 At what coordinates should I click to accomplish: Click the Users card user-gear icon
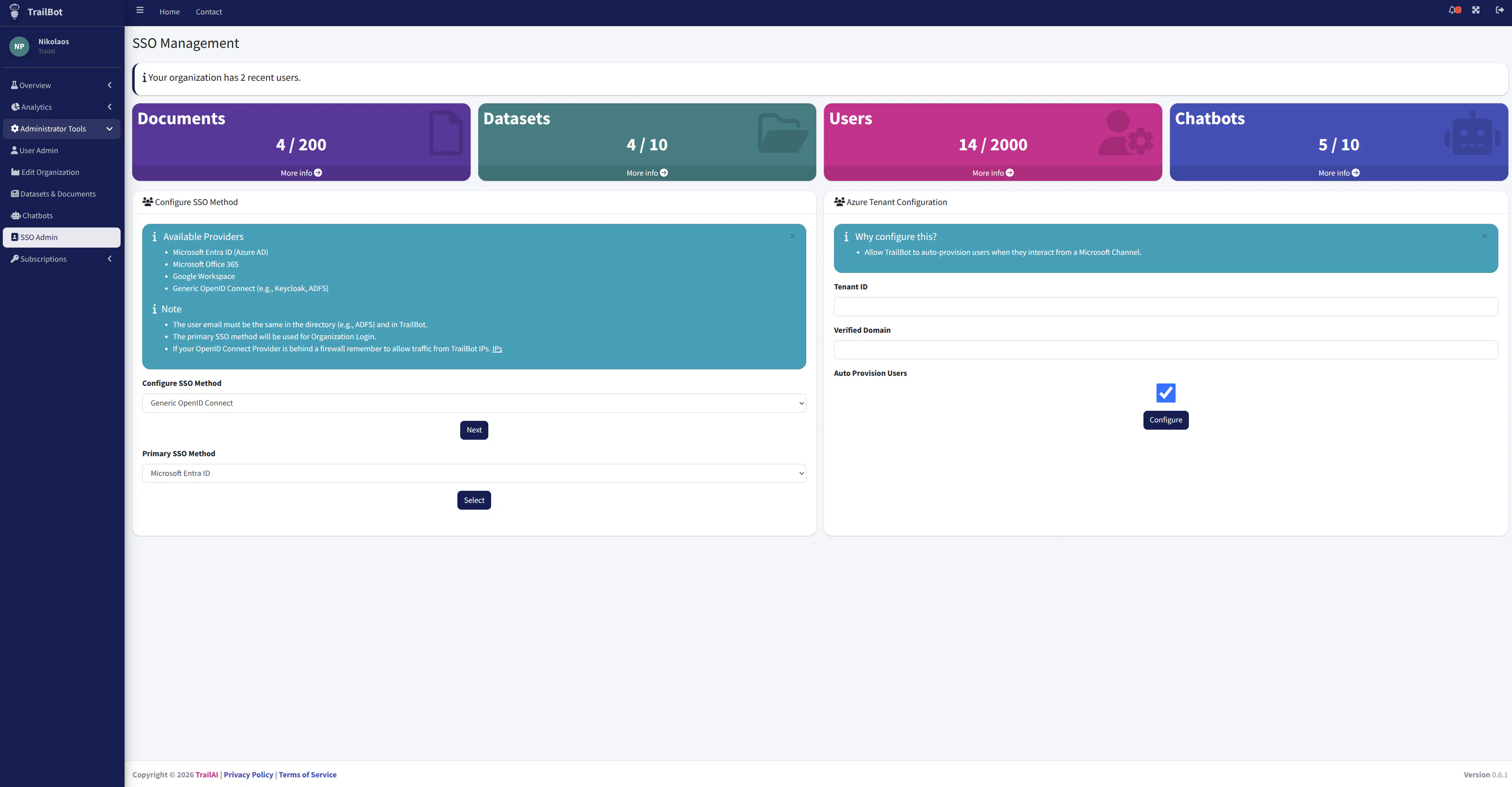tap(1126, 133)
